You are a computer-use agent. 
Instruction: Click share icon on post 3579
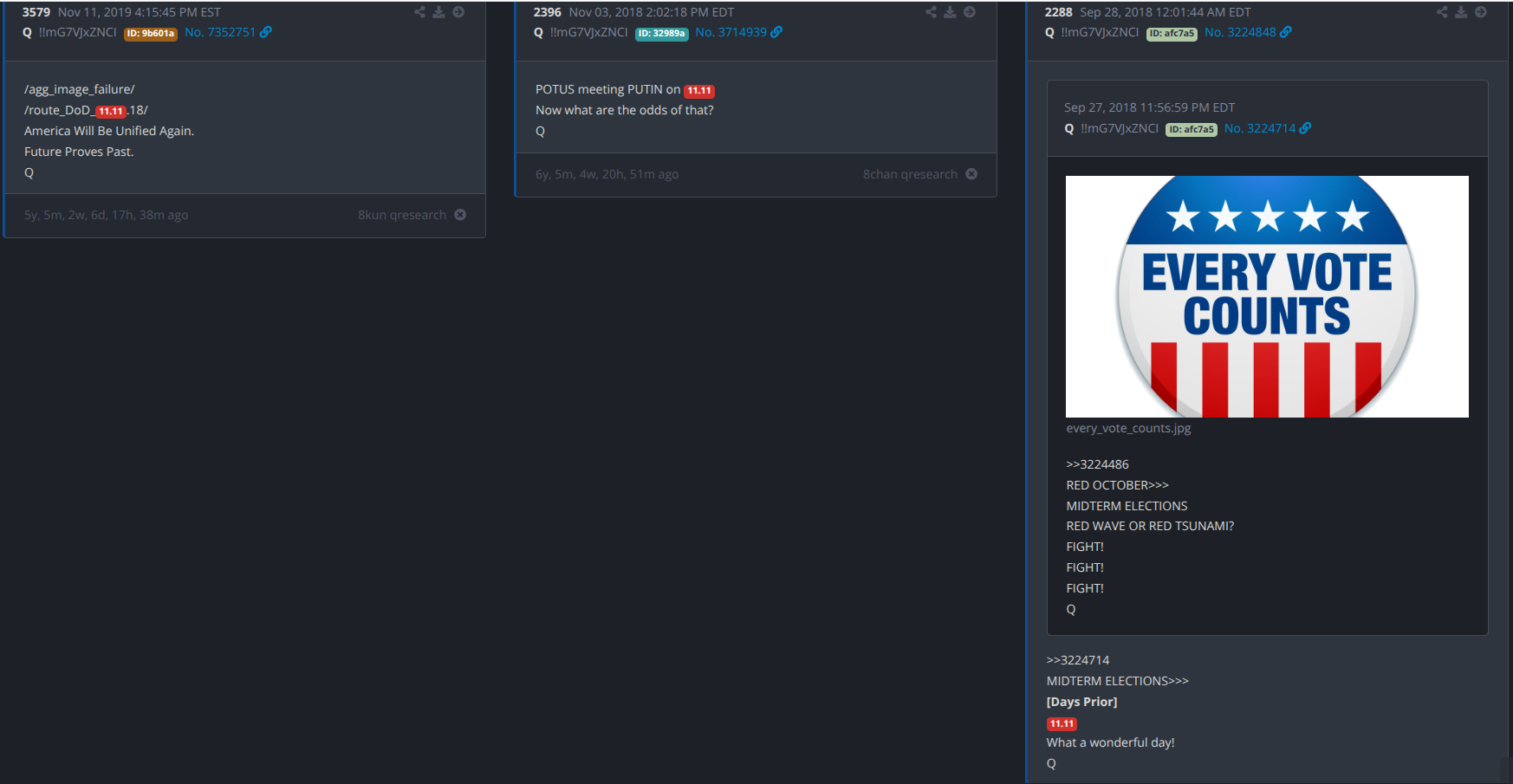[x=419, y=12]
